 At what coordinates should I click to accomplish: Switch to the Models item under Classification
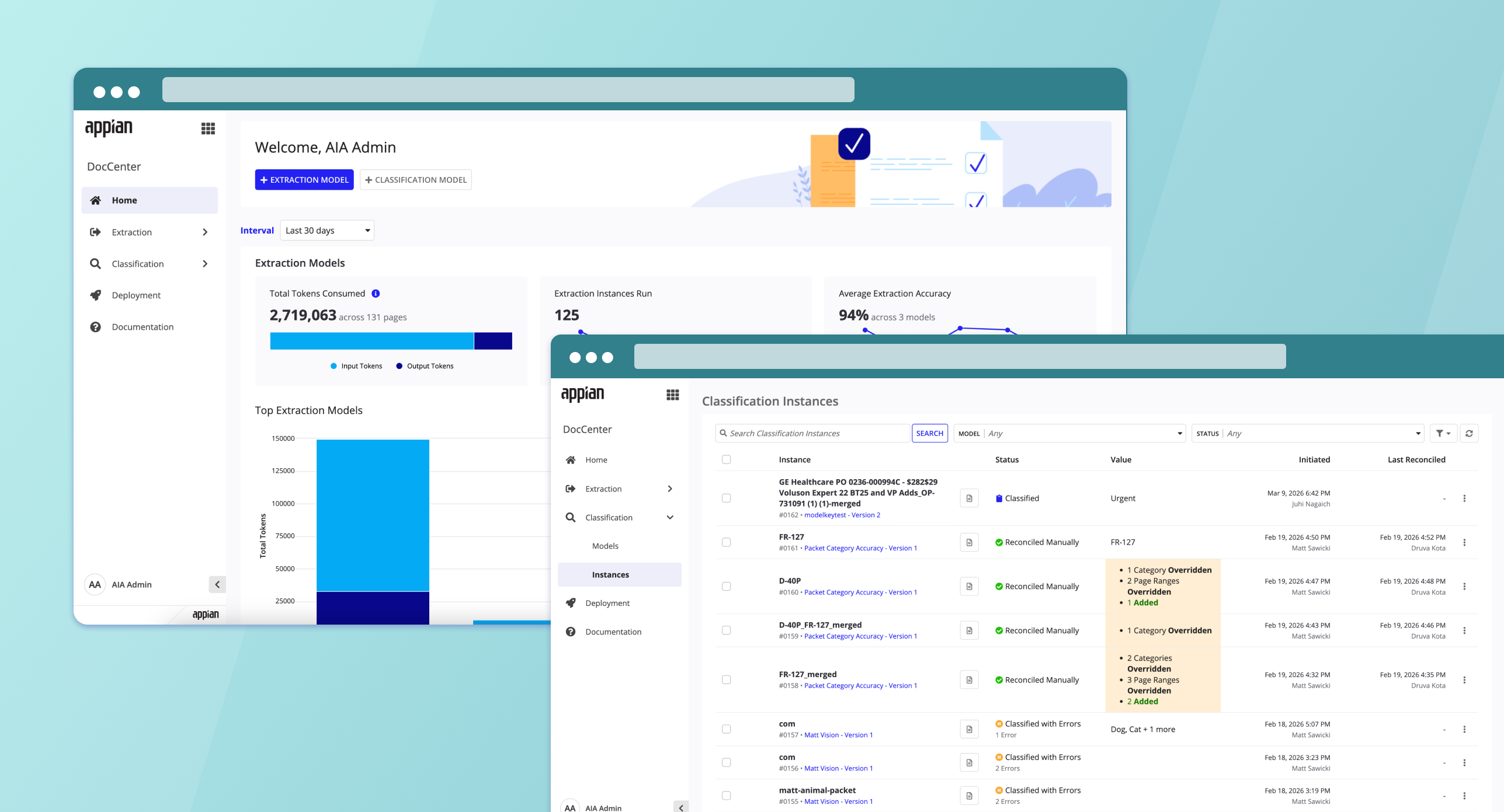point(605,545)
